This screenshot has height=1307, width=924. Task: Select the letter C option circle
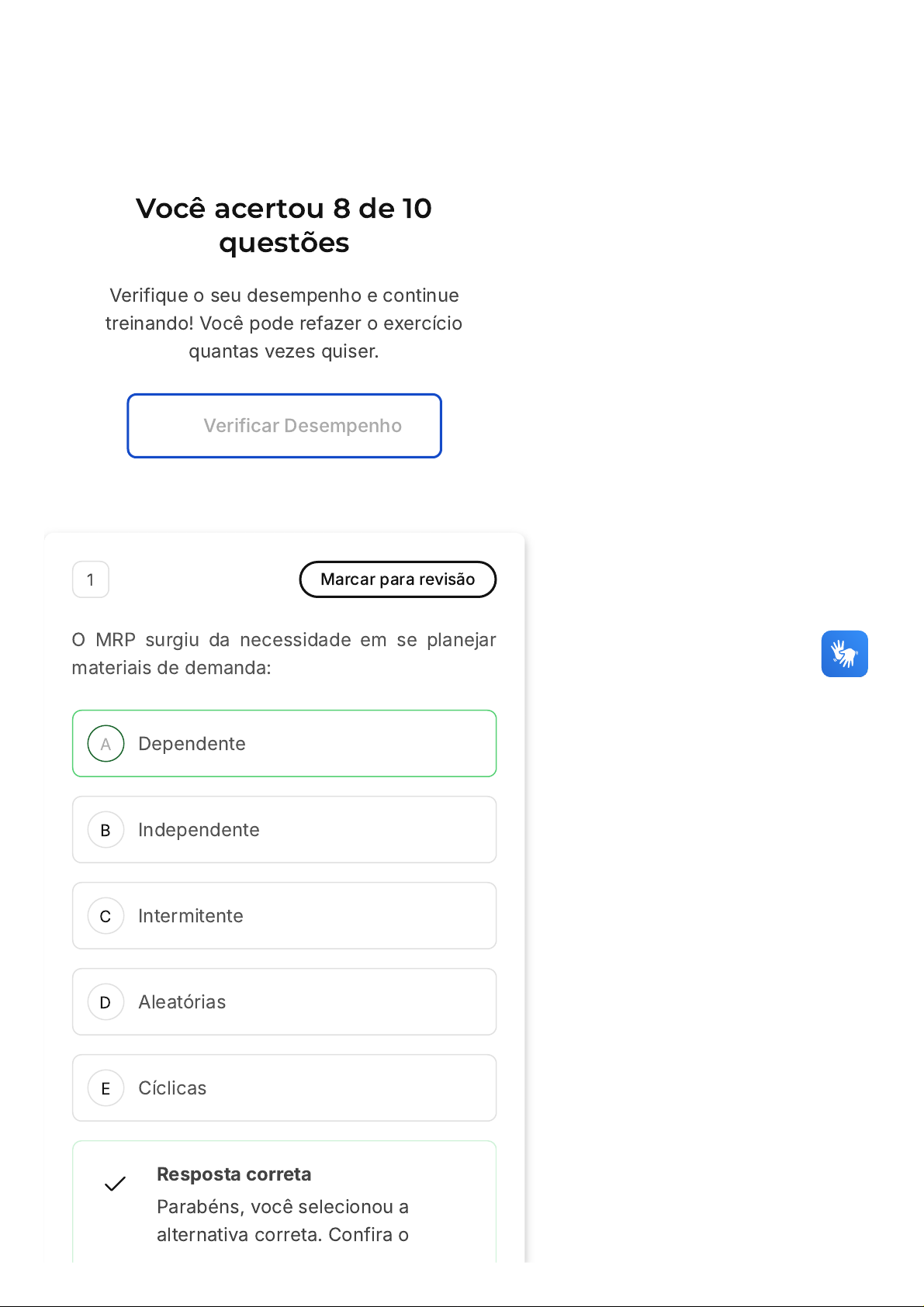pyautogui.click(x=106, y=916)
